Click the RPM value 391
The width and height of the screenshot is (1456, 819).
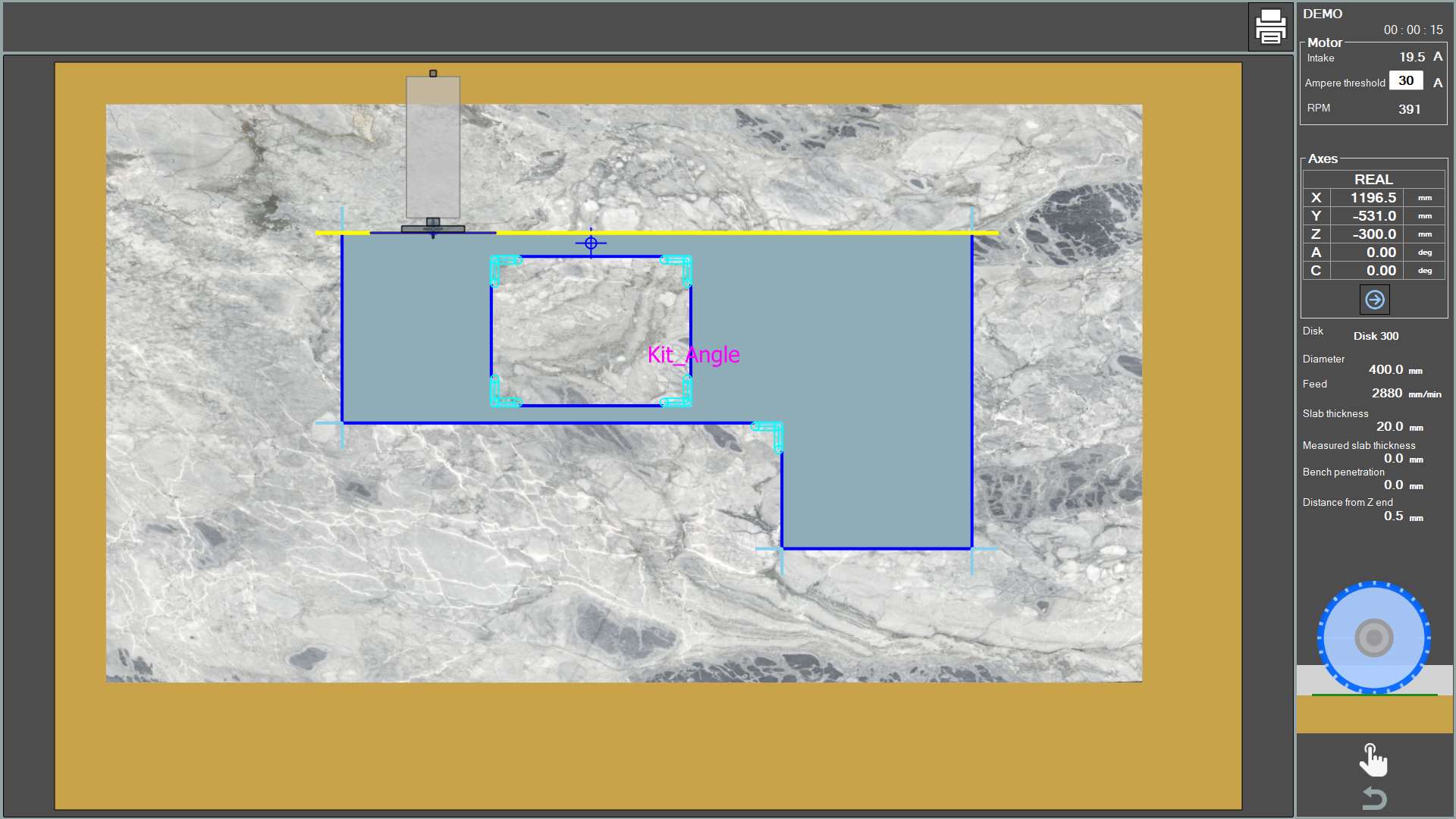pyautogui.click(x=1409, y=109)
